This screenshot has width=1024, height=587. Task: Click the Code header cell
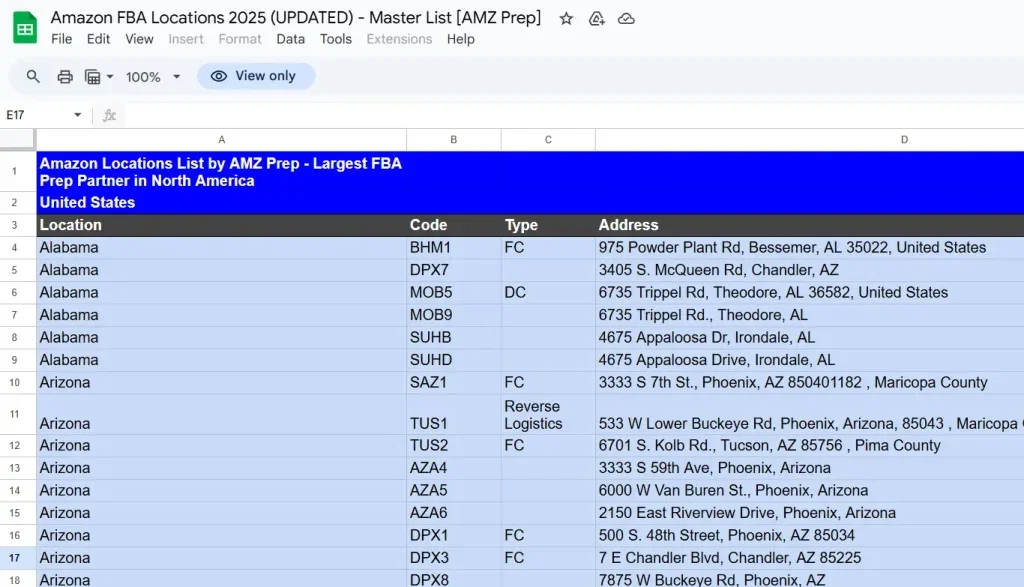point(454,225)
